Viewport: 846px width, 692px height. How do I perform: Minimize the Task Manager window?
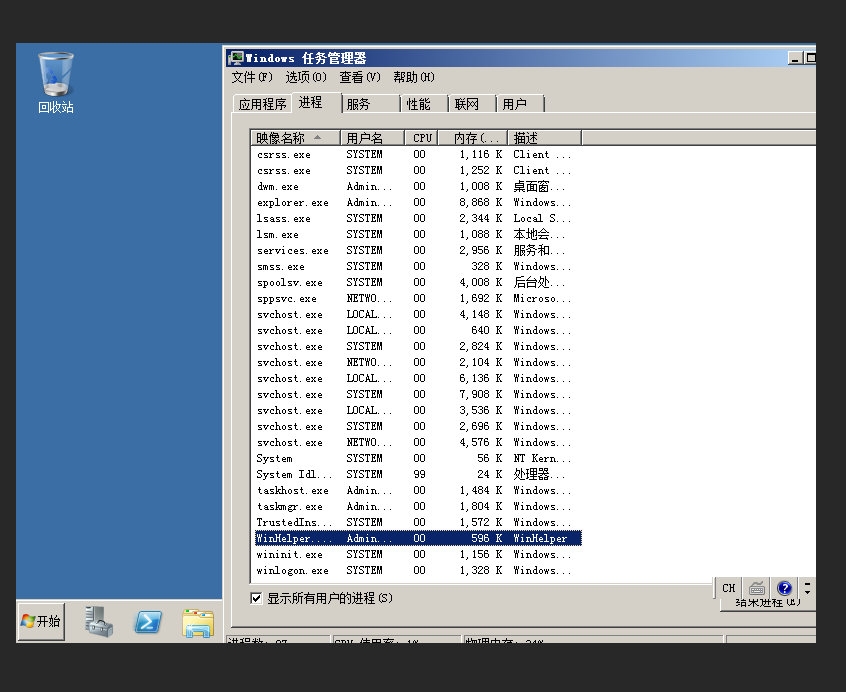pos(795,58)
